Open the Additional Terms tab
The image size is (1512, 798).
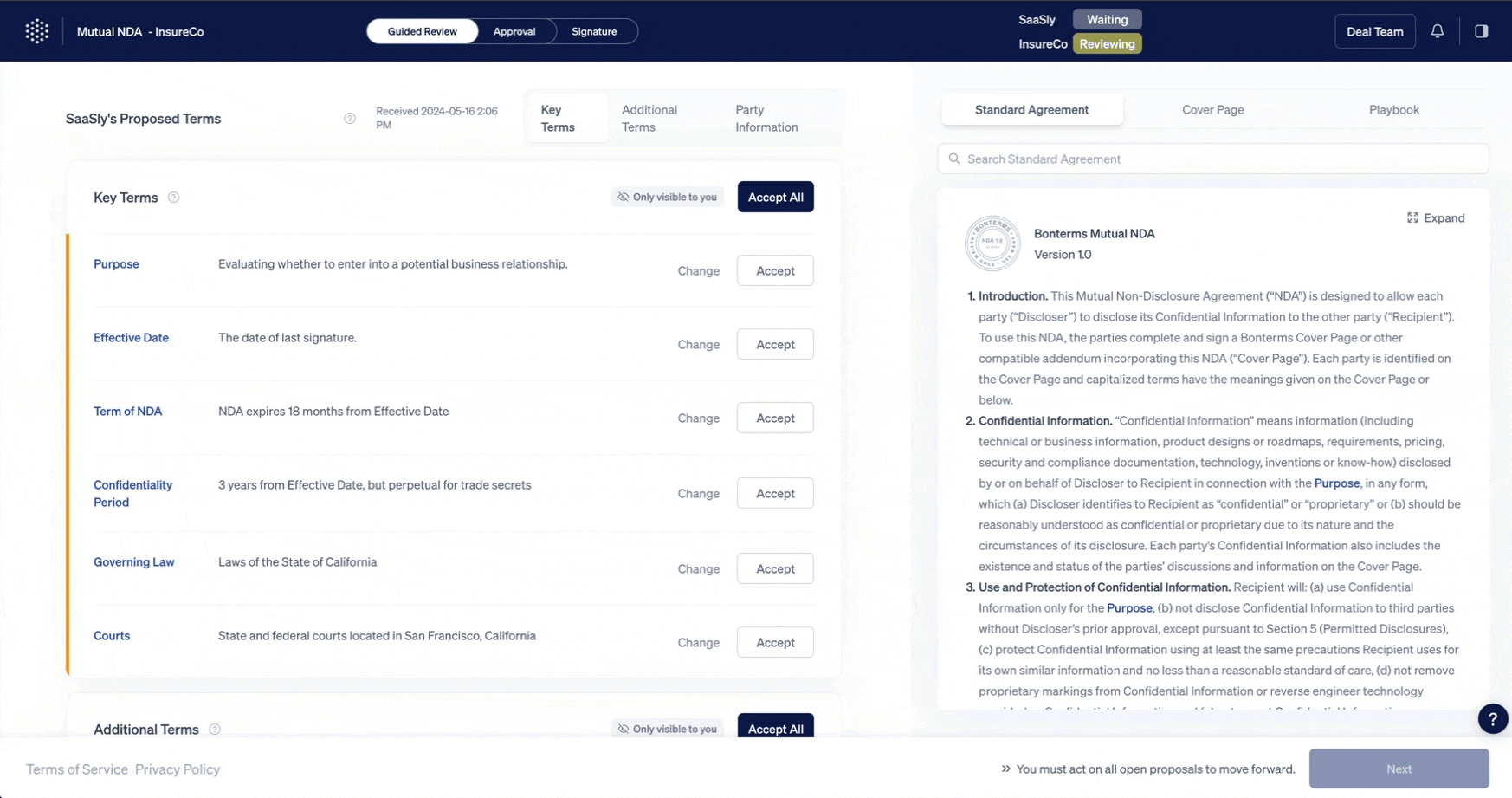coord(649,119)
